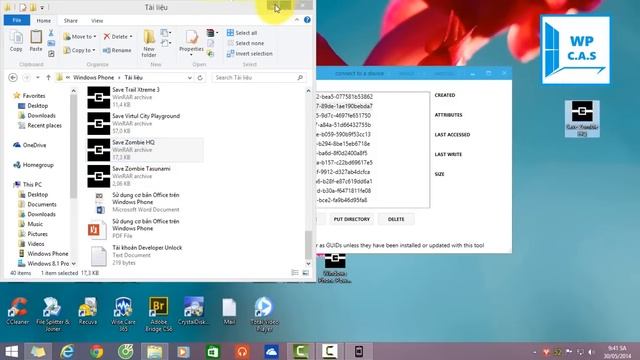Screen dimensions: 640x360
Task: Open Google Chrome from the taskbar
Action: coord(96,351)
